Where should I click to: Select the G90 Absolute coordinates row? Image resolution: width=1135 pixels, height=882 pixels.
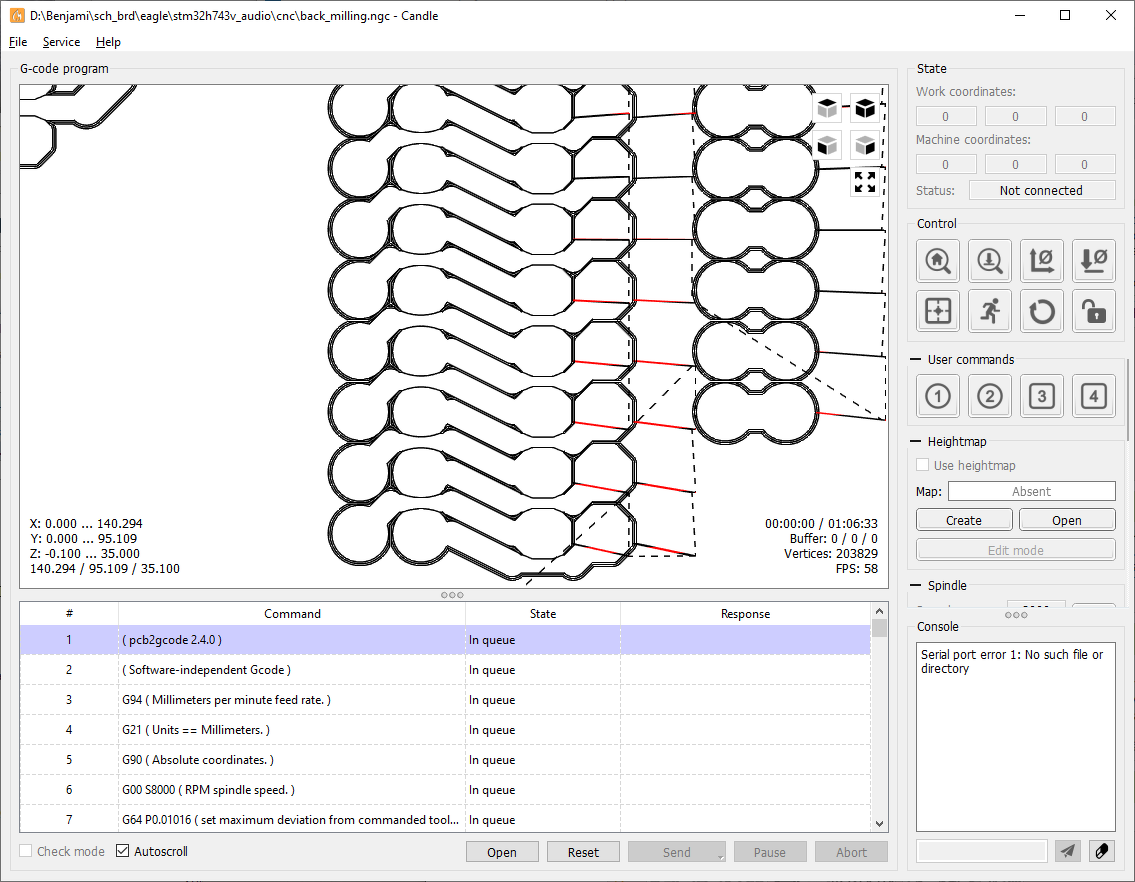click(444, 760)
